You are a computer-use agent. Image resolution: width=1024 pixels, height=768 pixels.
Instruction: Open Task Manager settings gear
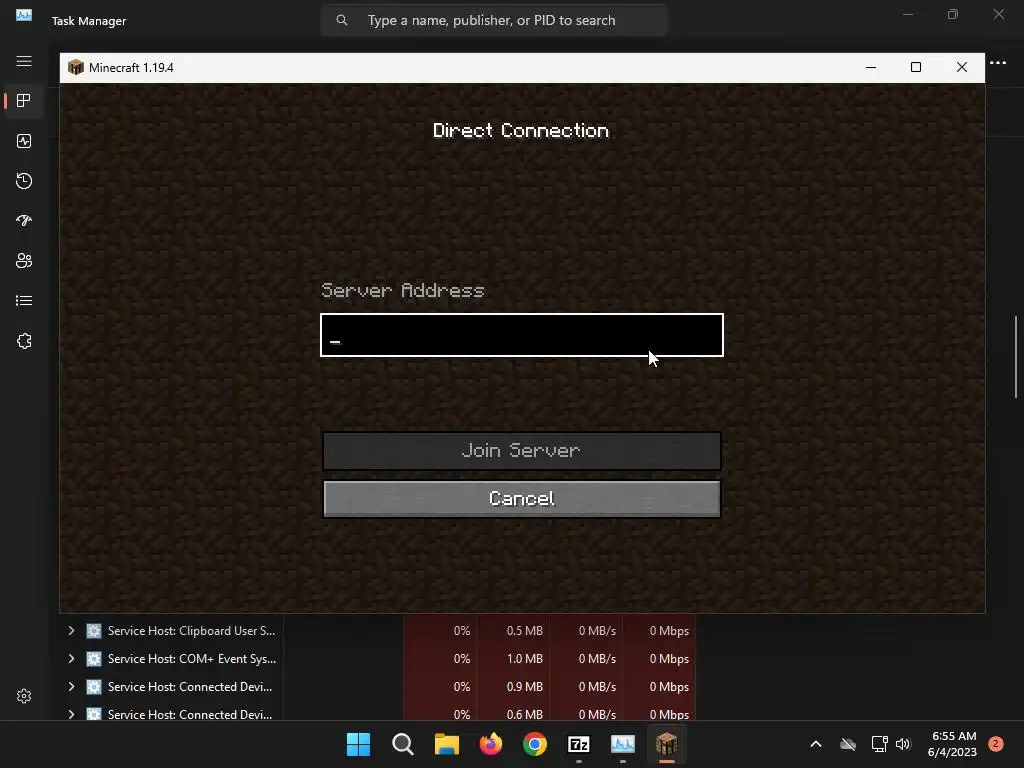coord(24,696)
